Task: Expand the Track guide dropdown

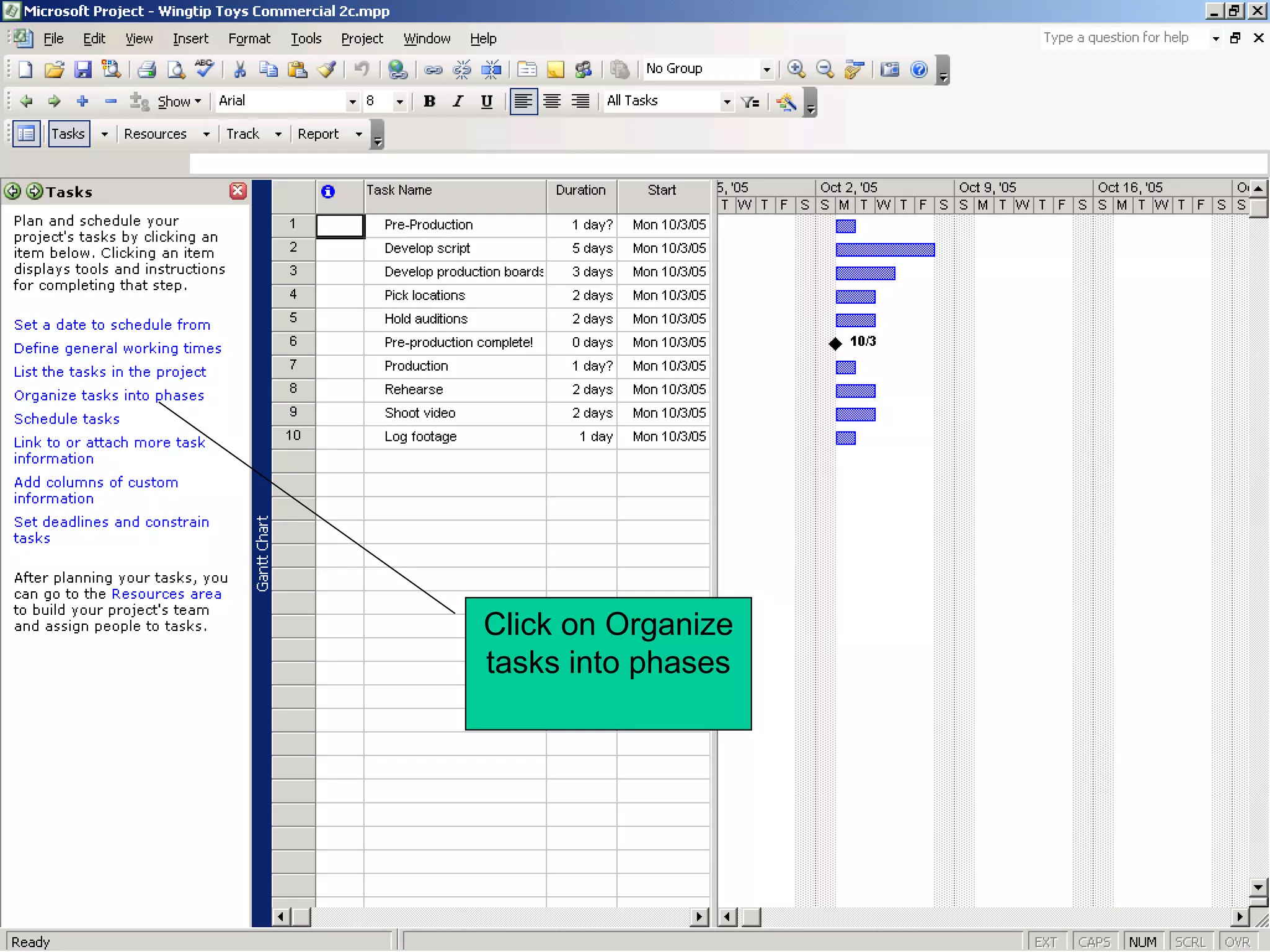Action: coord(278,134)
